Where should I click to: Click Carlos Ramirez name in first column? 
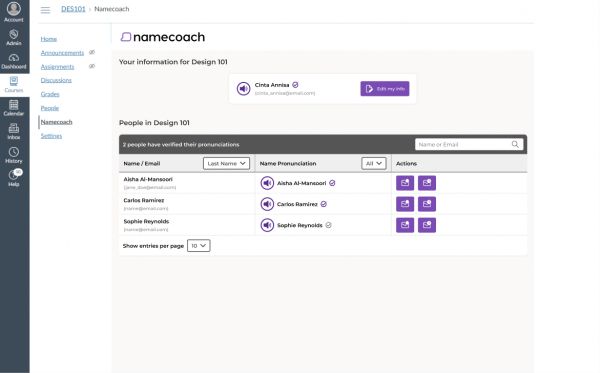point(143,200)
